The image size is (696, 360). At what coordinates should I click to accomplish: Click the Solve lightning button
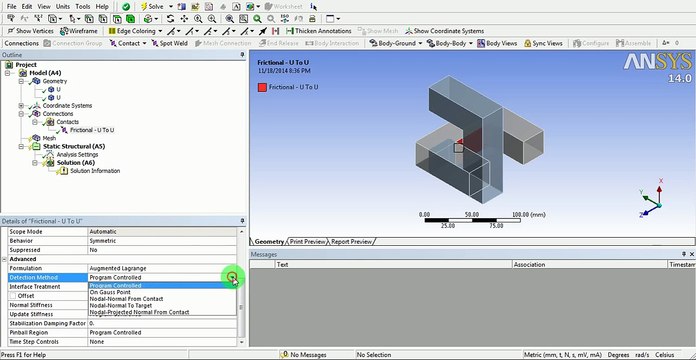tap(152, 7)
